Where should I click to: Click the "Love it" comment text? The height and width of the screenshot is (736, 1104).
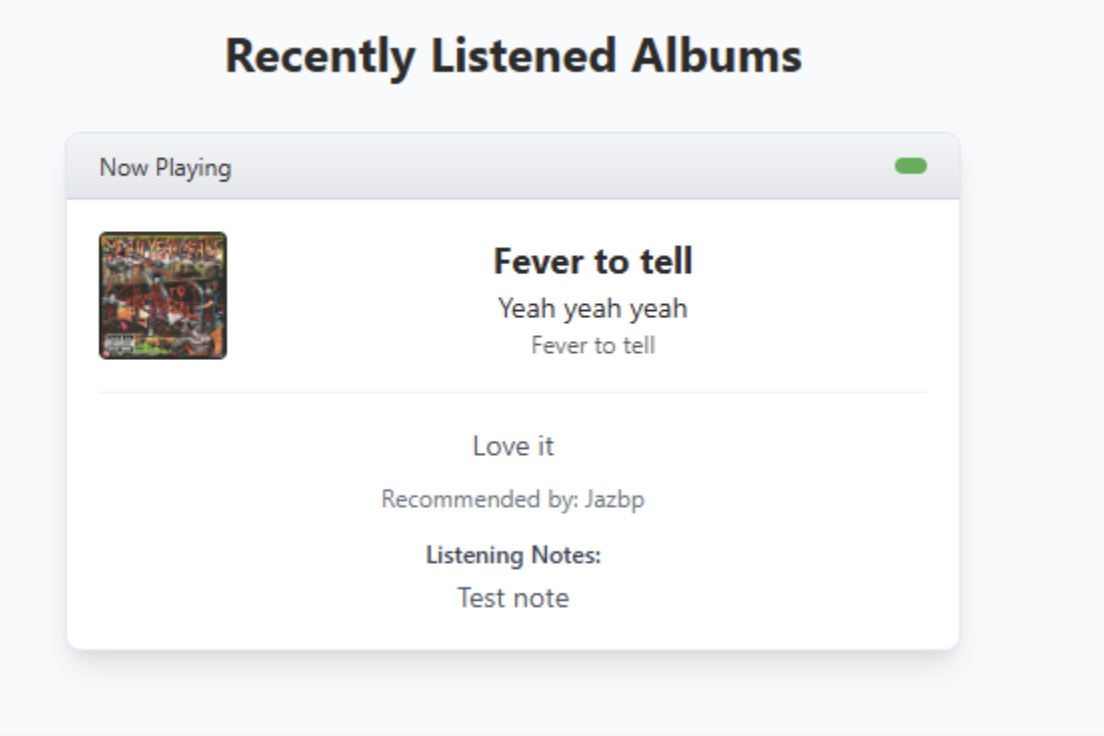(513, 446)
